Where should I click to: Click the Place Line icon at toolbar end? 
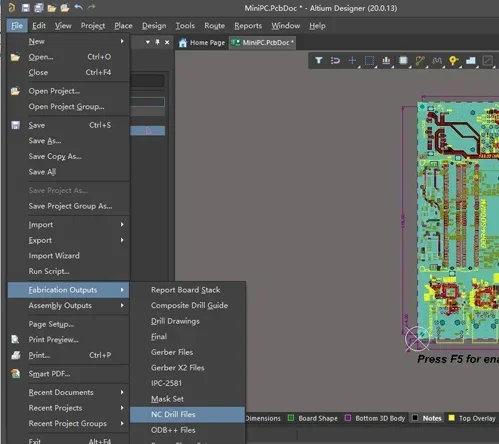[x=487, y=60]
